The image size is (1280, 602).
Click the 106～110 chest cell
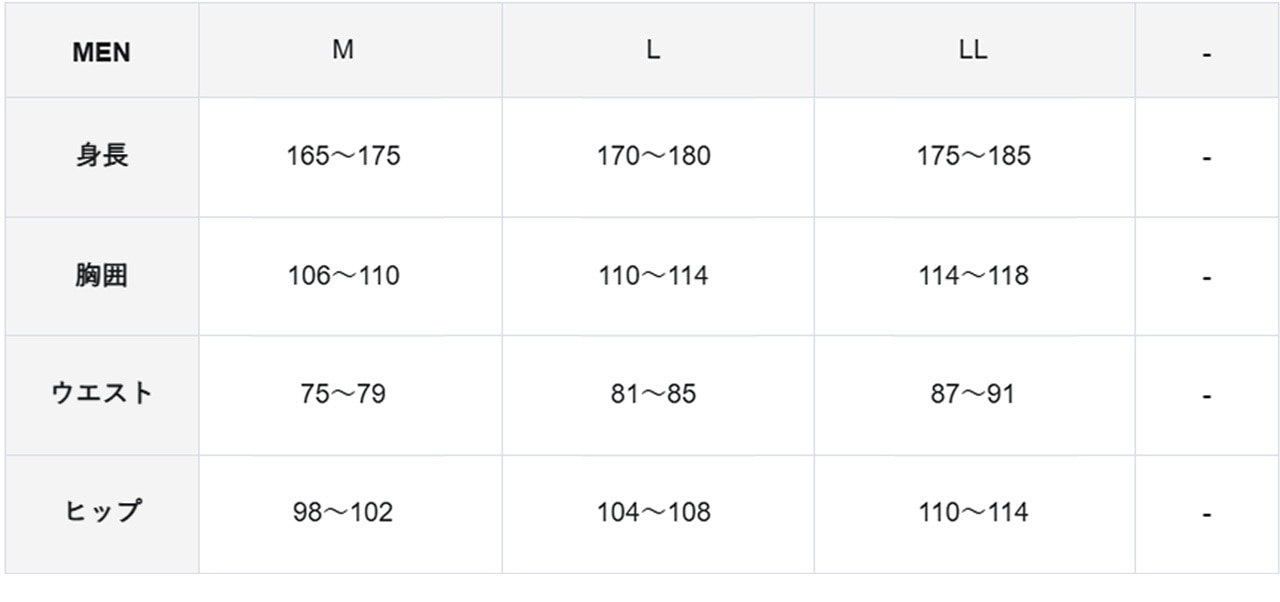click(343, 275)
